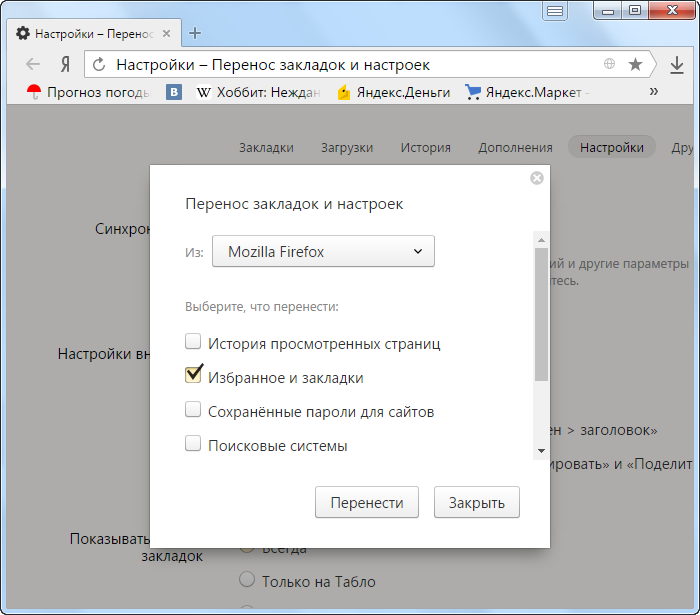Switch to the Дополнения tab
The width and height of the screenshot is (700, 615).
click(x=515, y=147)
